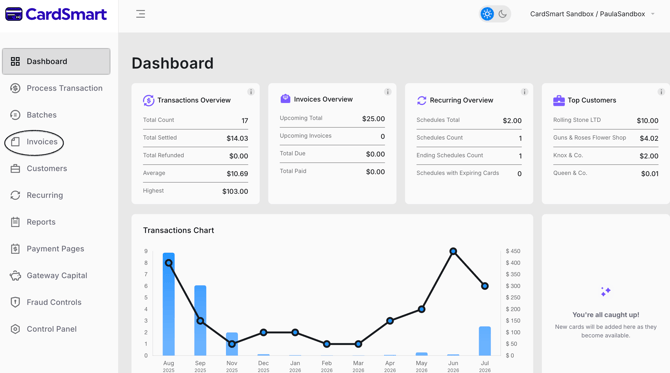Click Upcoming Total amount $25.00

click(373, 119)
